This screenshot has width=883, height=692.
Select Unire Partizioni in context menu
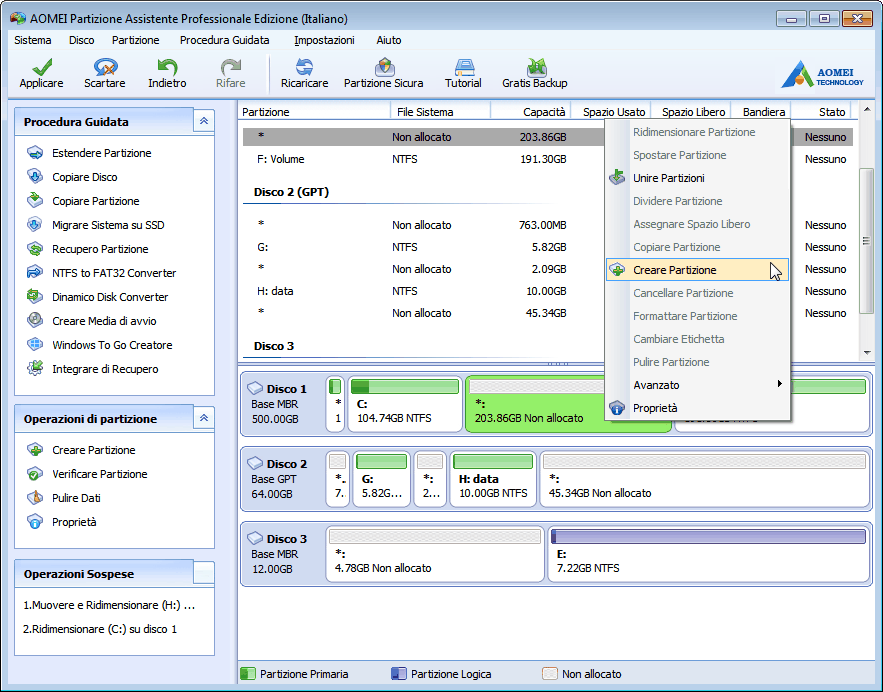(668, 178)
